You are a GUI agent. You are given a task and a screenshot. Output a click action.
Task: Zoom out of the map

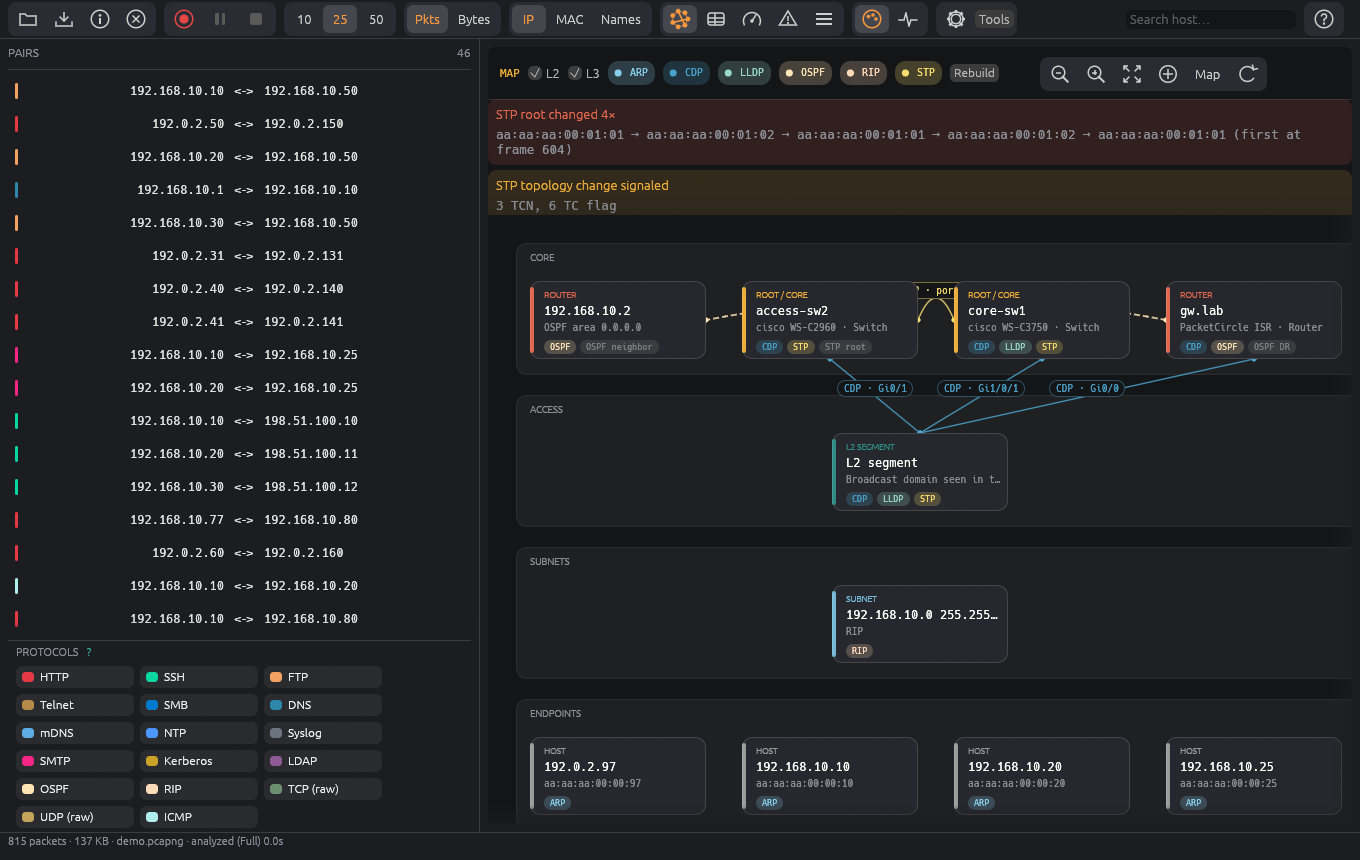1060,74
